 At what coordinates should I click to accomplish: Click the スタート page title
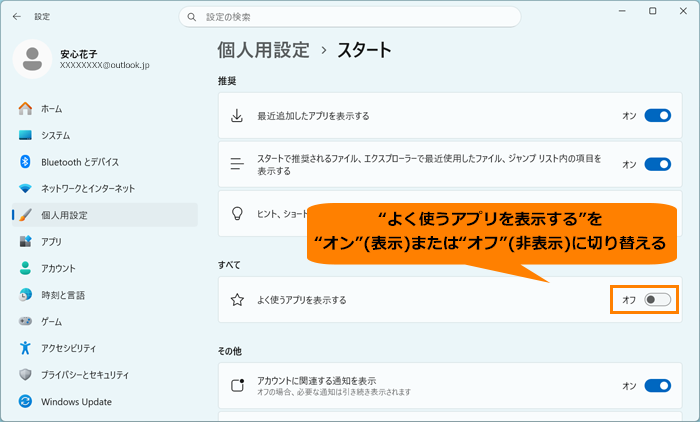(x=364, y=50)
